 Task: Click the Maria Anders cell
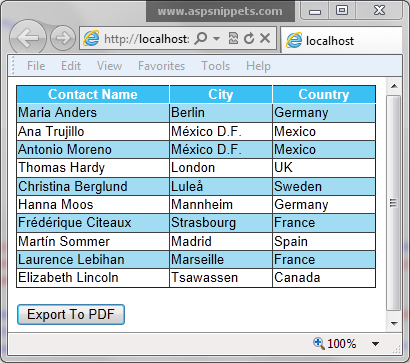(x=93, y=113)
